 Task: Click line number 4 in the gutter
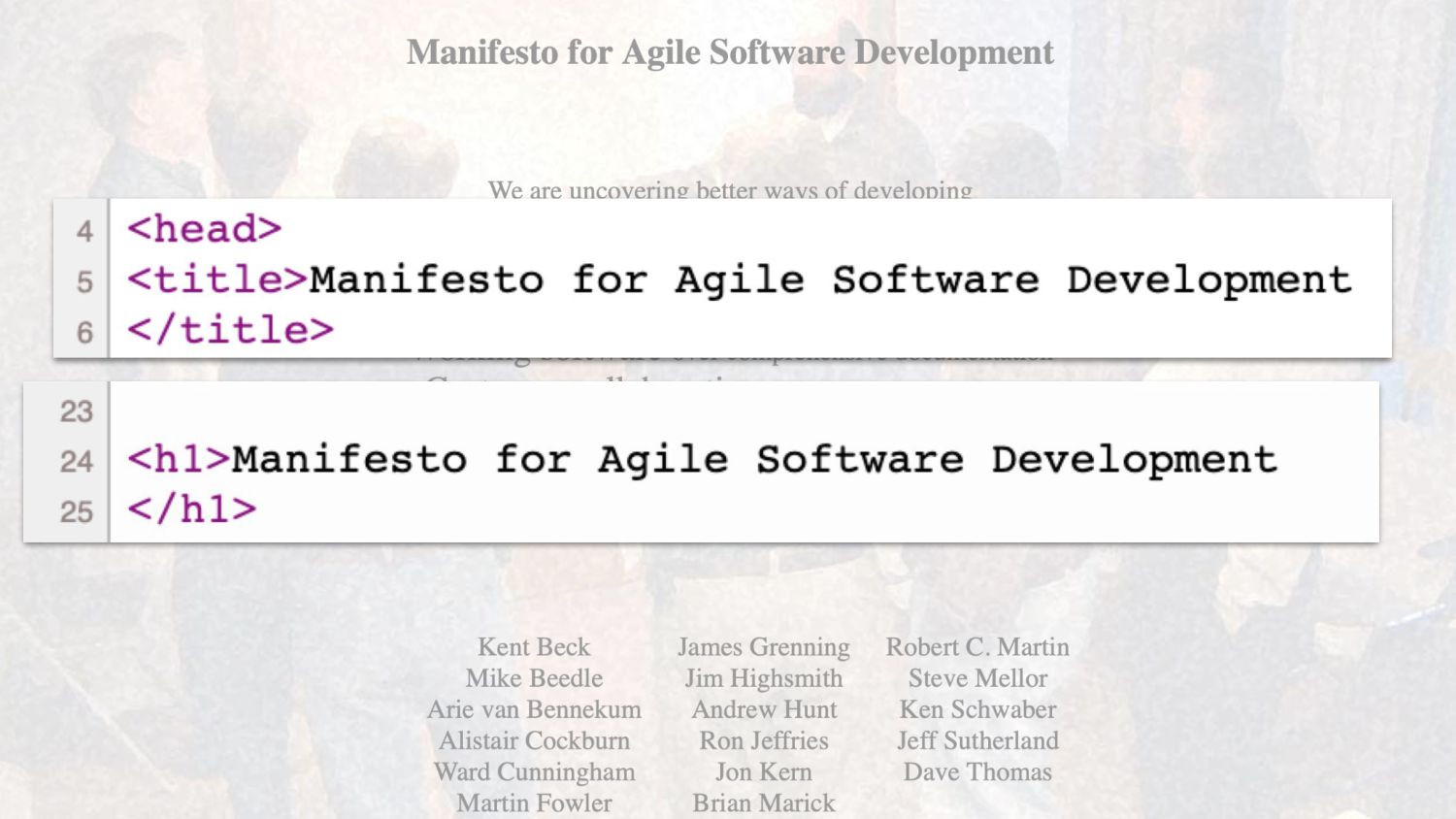[x=85, y=231]
